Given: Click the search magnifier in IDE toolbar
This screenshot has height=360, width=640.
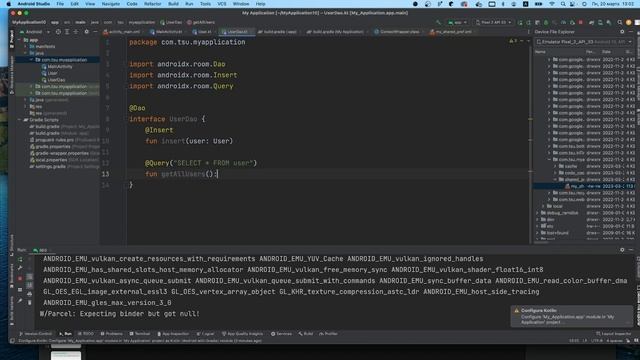Looking at the screenshot, I should coord(620,22).
